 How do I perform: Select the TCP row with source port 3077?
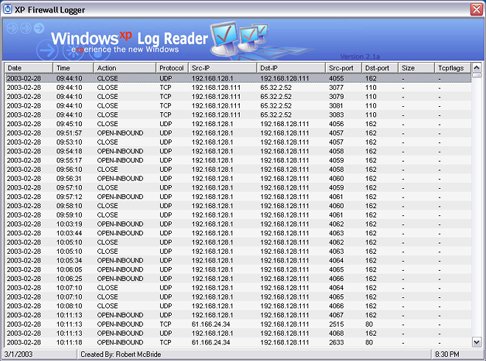tap(238, 87)
